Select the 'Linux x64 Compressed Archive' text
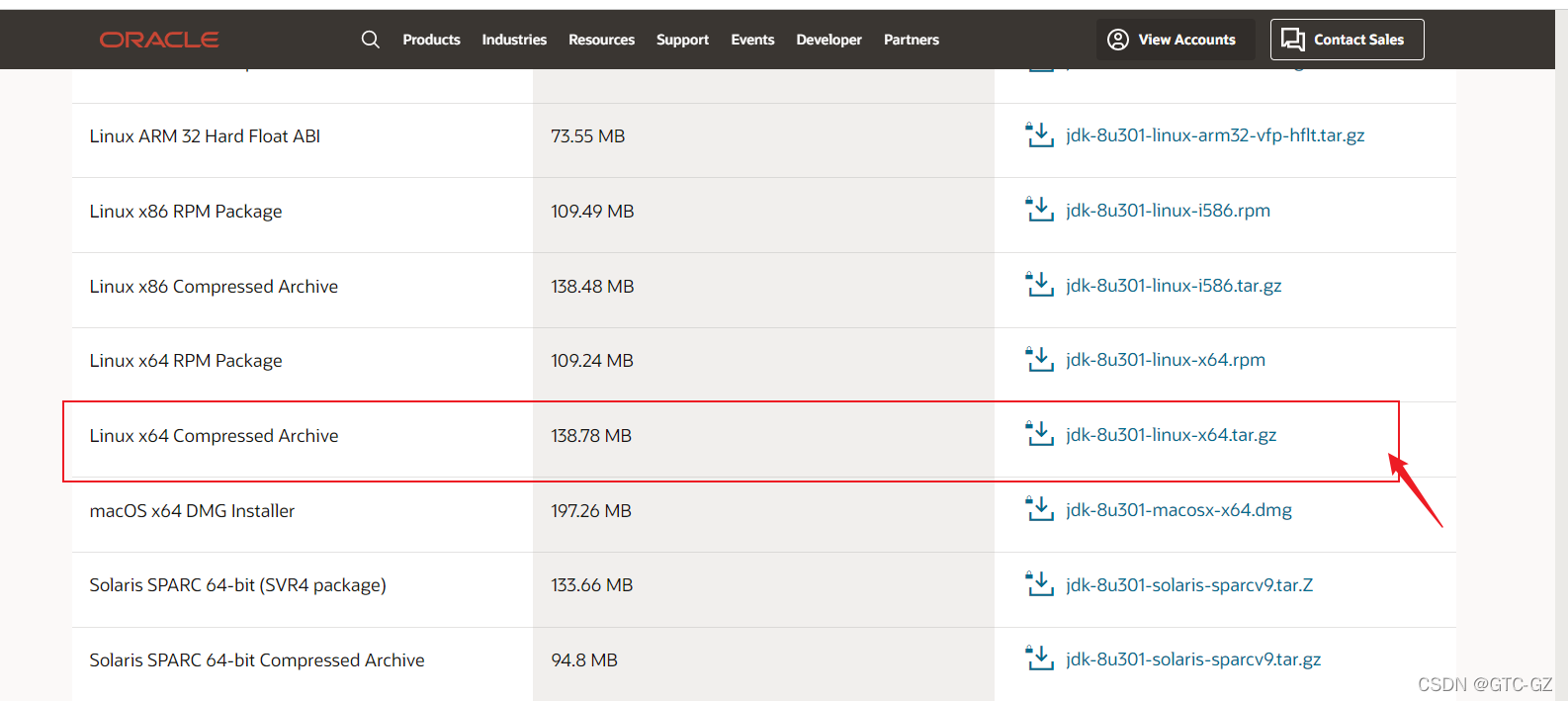The height and width of the screenshot is (701, 1568). [x=214, y=436]
